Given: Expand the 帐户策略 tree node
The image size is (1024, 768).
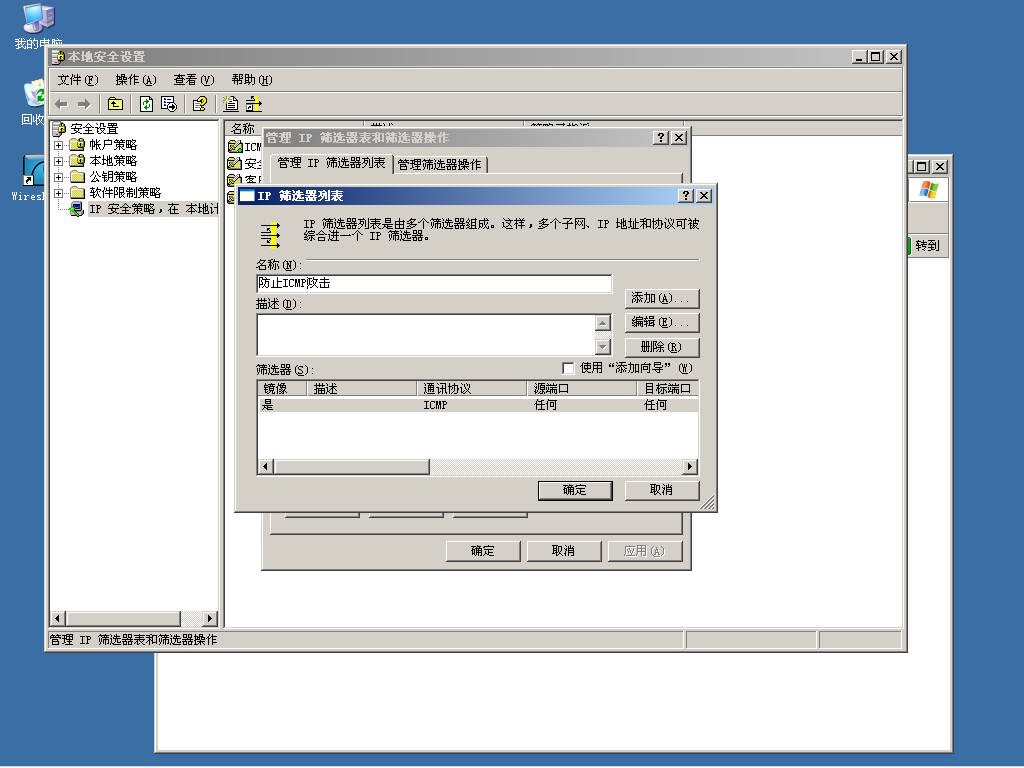Looking at the screenshot, I should (x=59, y=145).
